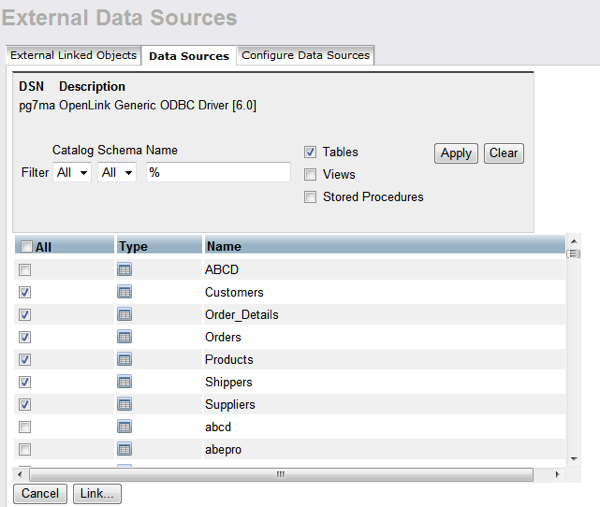The width and height of the screenshot is (600, 507).
Task: Open the Configure Data Sources tab
Action: (x=305, y=55)
